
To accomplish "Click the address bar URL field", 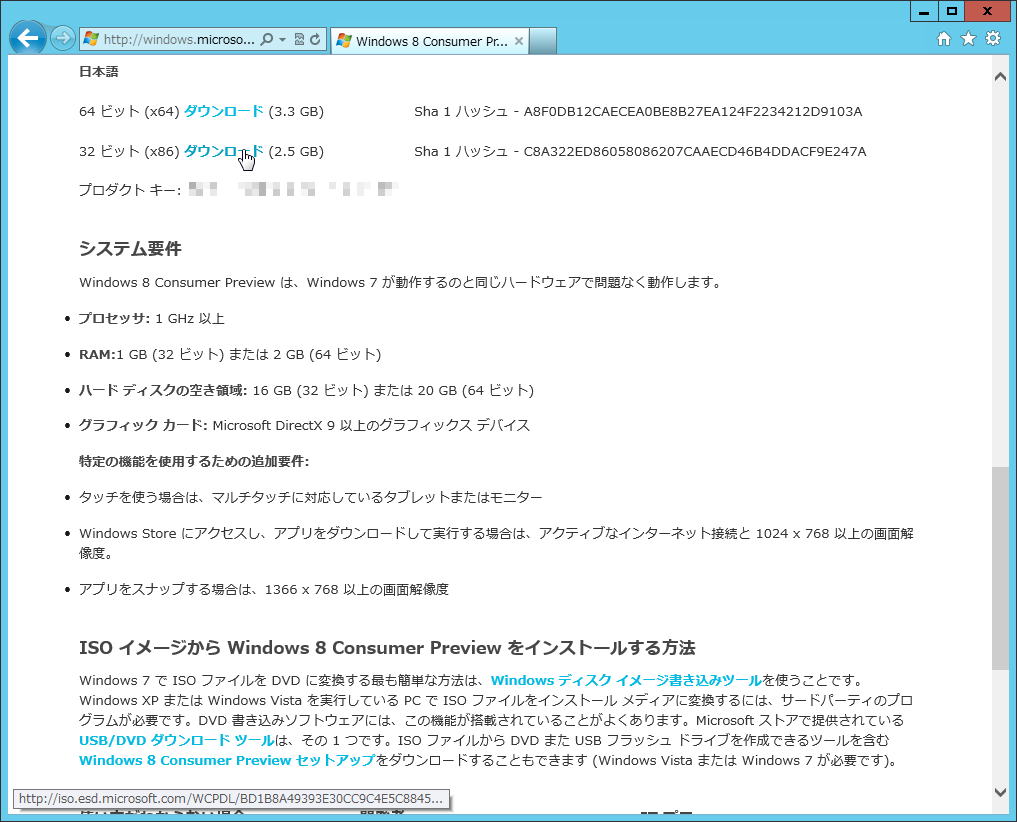I will (x=179, y=40).
